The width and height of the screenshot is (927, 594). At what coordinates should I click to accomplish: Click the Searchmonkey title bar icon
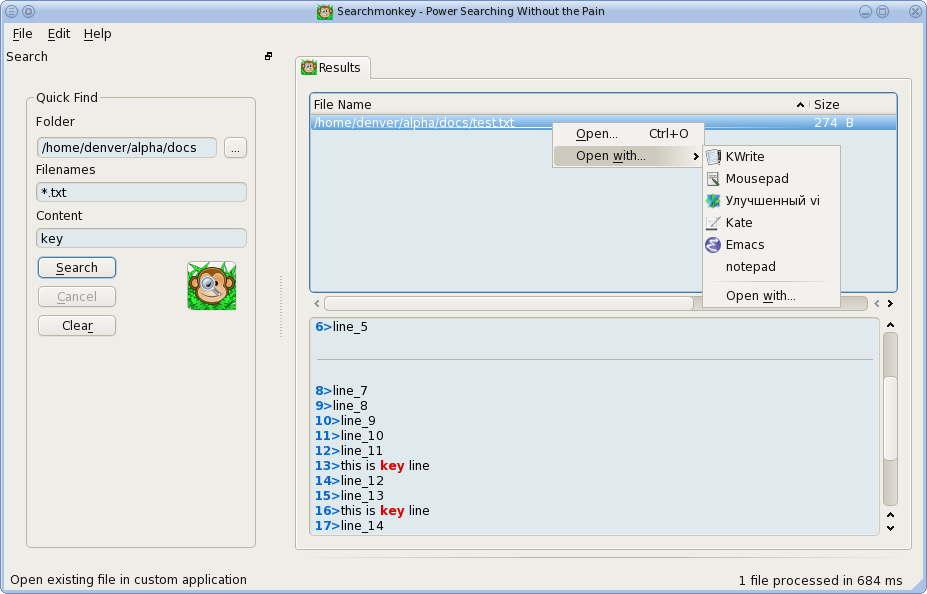point(325,11)
